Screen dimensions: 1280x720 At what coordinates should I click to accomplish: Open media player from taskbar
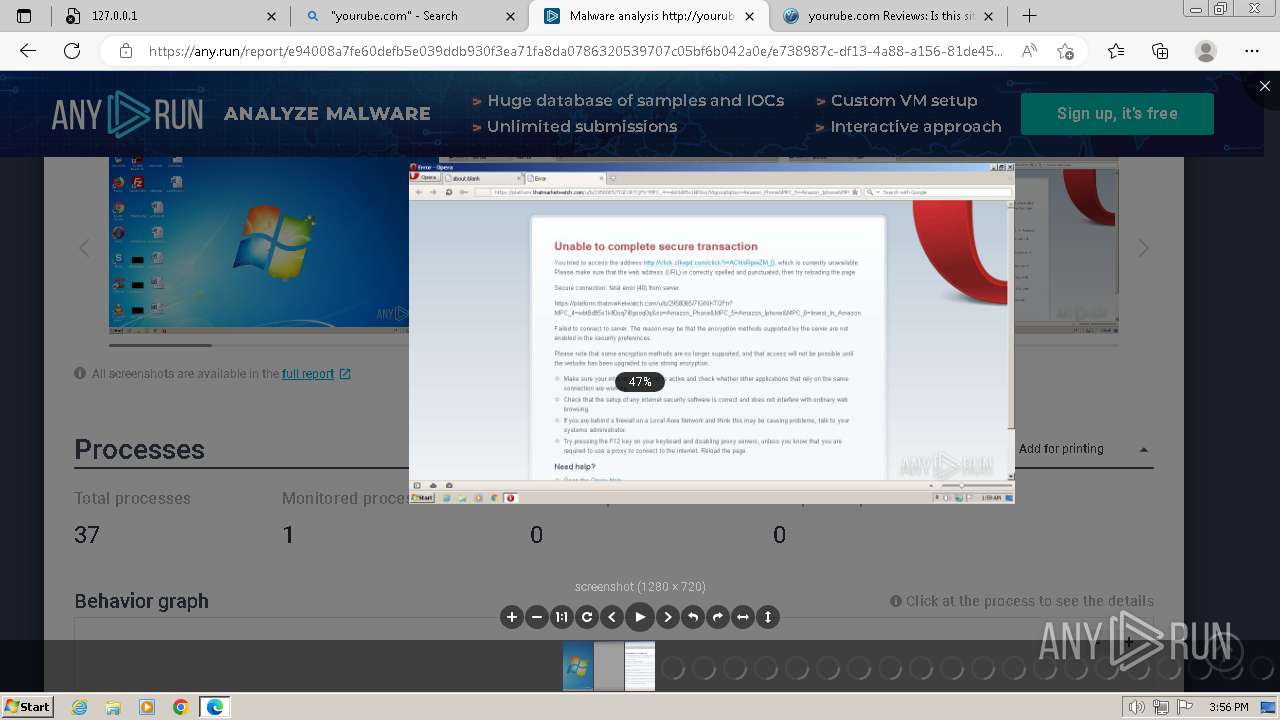(147, 707)
